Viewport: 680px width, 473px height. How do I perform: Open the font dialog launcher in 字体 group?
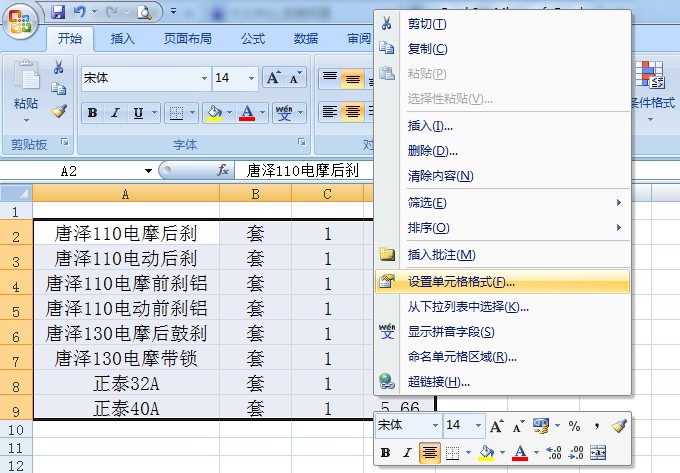[x=301, y=142]
